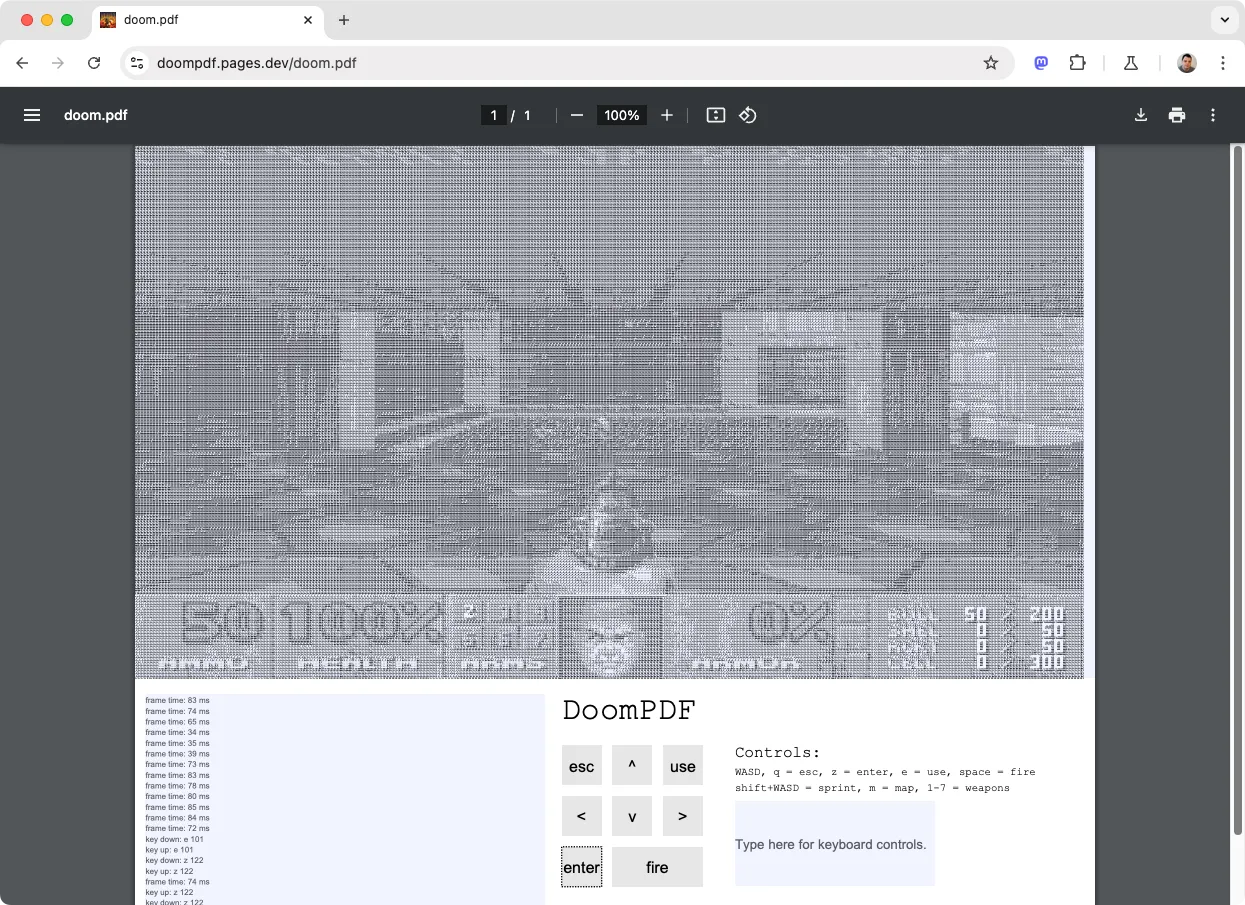Open the Chrome extensions puzzle icon
Image resolution: width=1245 pixels, height=905 pixels.
pos(1078,62)
